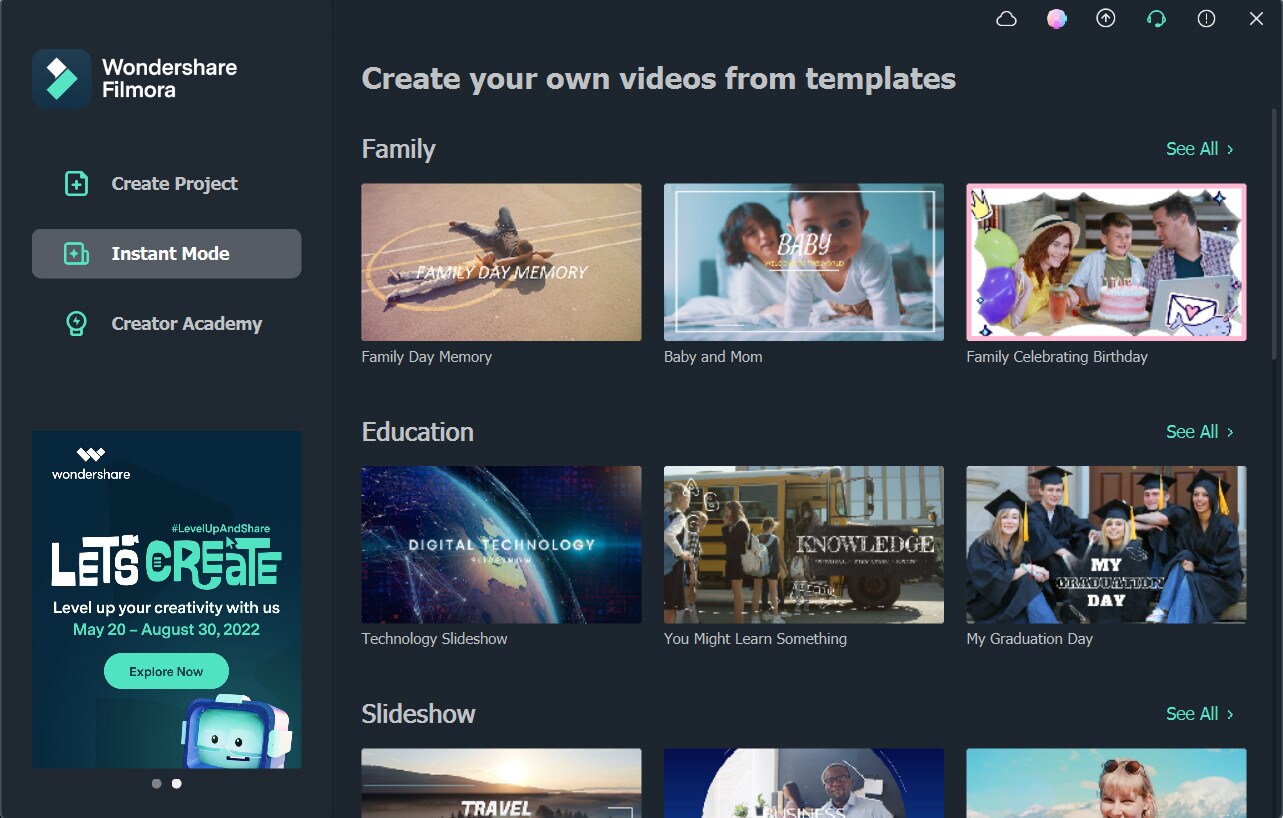Click the robot mascot in the banner
1283x818 pixels.
236,733
